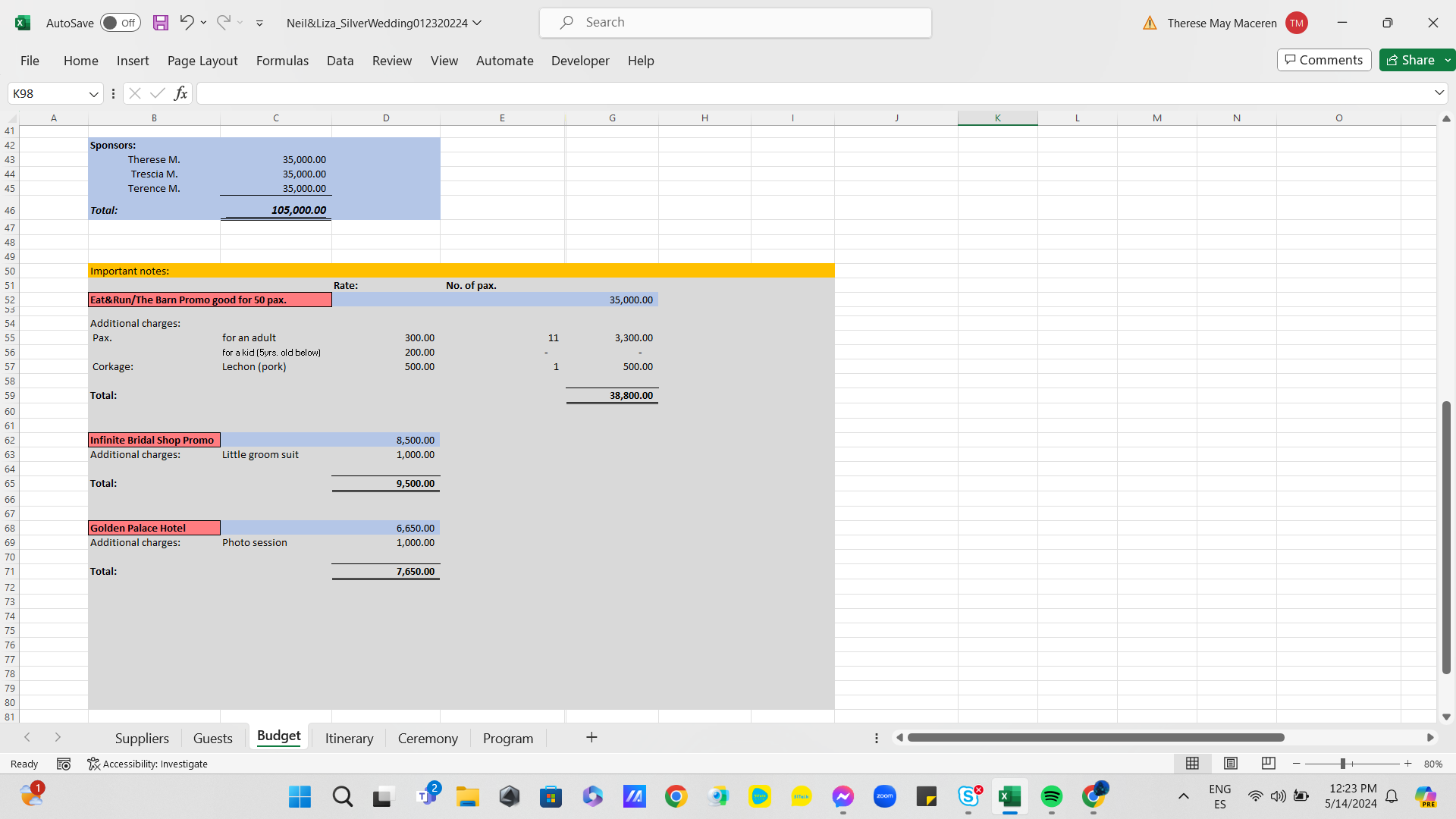The height and width of the screenshot is (819, 1456).
Task: Expand the formula bar chevron
Action: [1439, 93]
